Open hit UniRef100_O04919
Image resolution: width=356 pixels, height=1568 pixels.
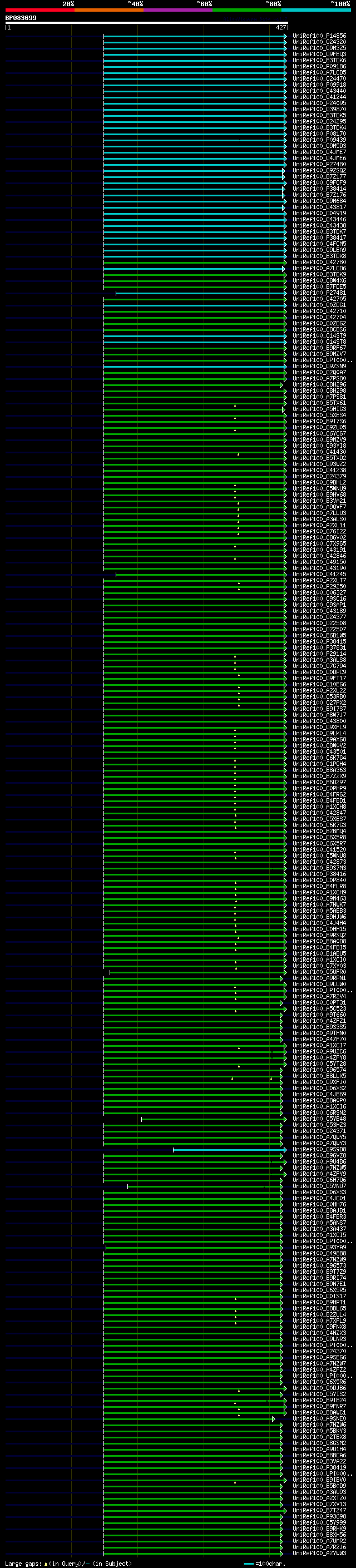(x=319, y=213)
